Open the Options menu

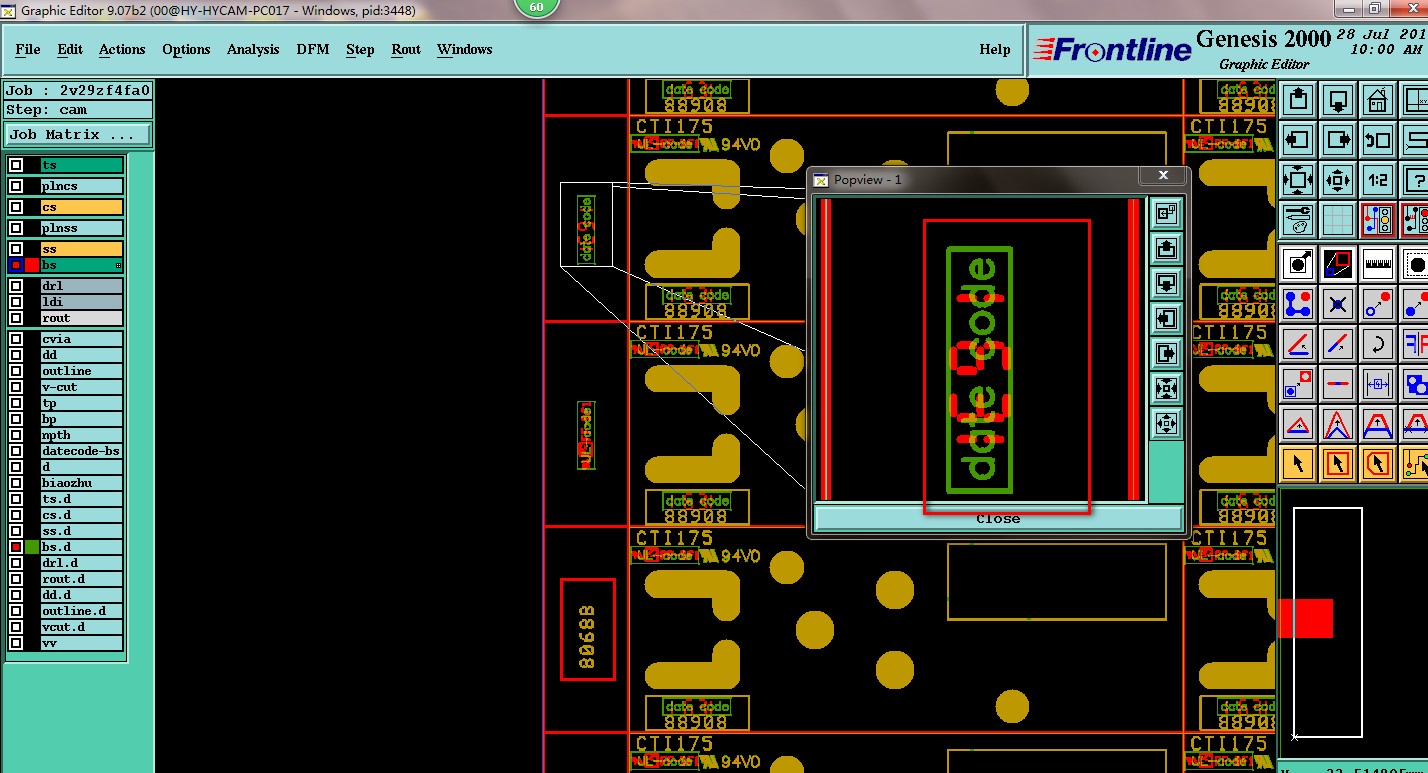tap(186, 49)
